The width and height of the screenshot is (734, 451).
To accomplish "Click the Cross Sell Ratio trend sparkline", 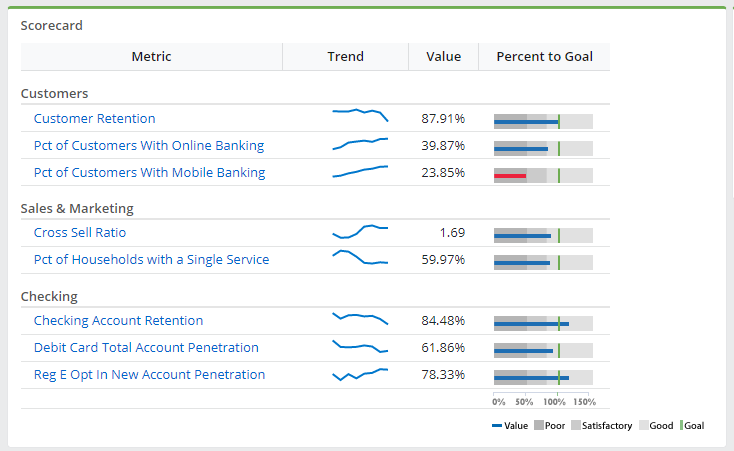I will click(x=360, y=231).
